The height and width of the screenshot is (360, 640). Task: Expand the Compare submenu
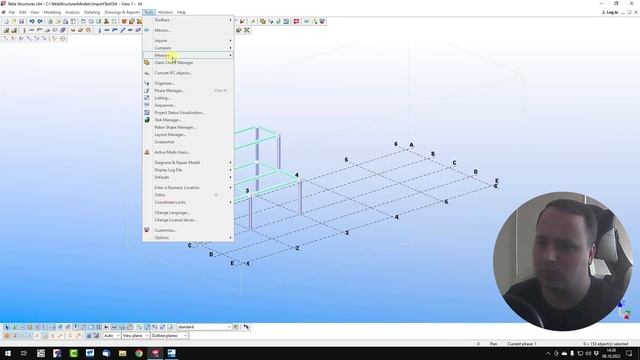pyautogui.click(x=188, y=48)
